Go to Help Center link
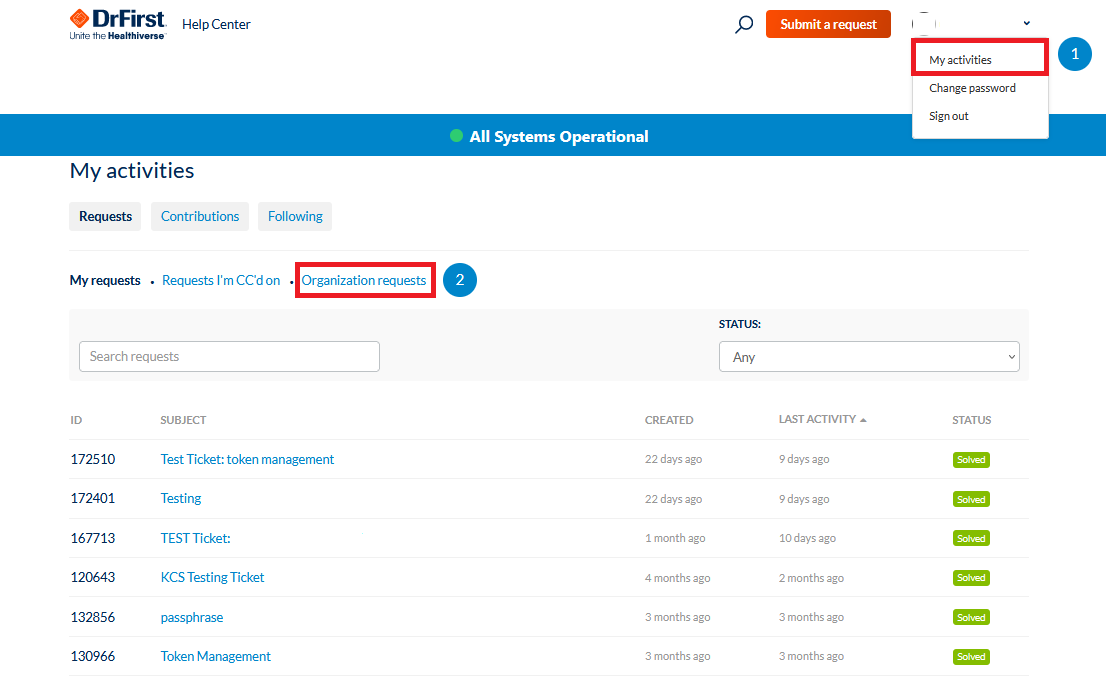Viewport: 1106px width, 681px height. click(x=216, y=24)
